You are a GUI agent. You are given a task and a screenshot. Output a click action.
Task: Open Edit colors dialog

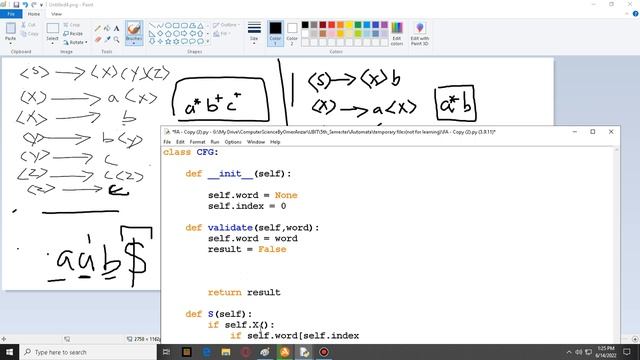(x=397, y=33)
